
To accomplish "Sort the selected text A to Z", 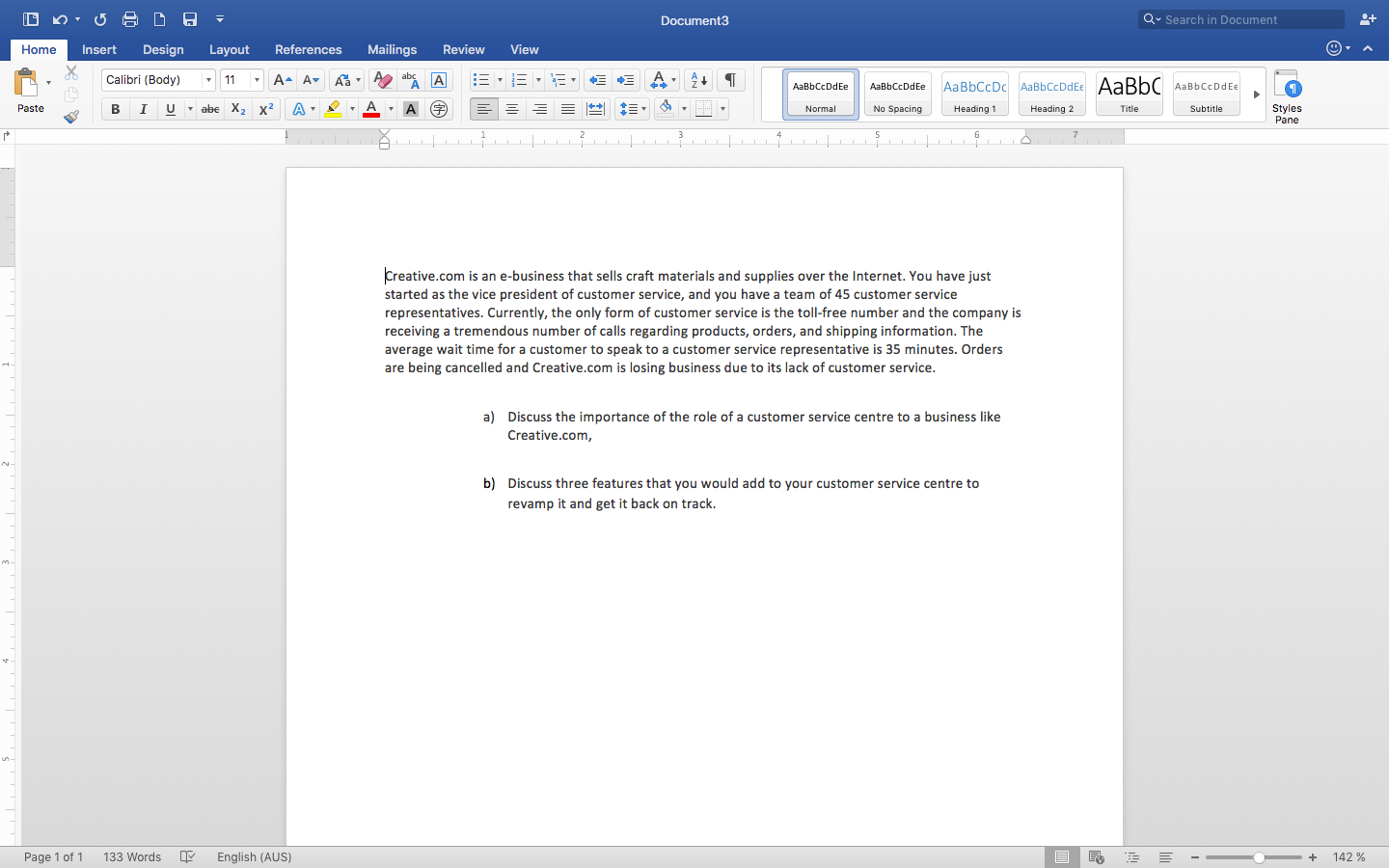I will 699,80.
